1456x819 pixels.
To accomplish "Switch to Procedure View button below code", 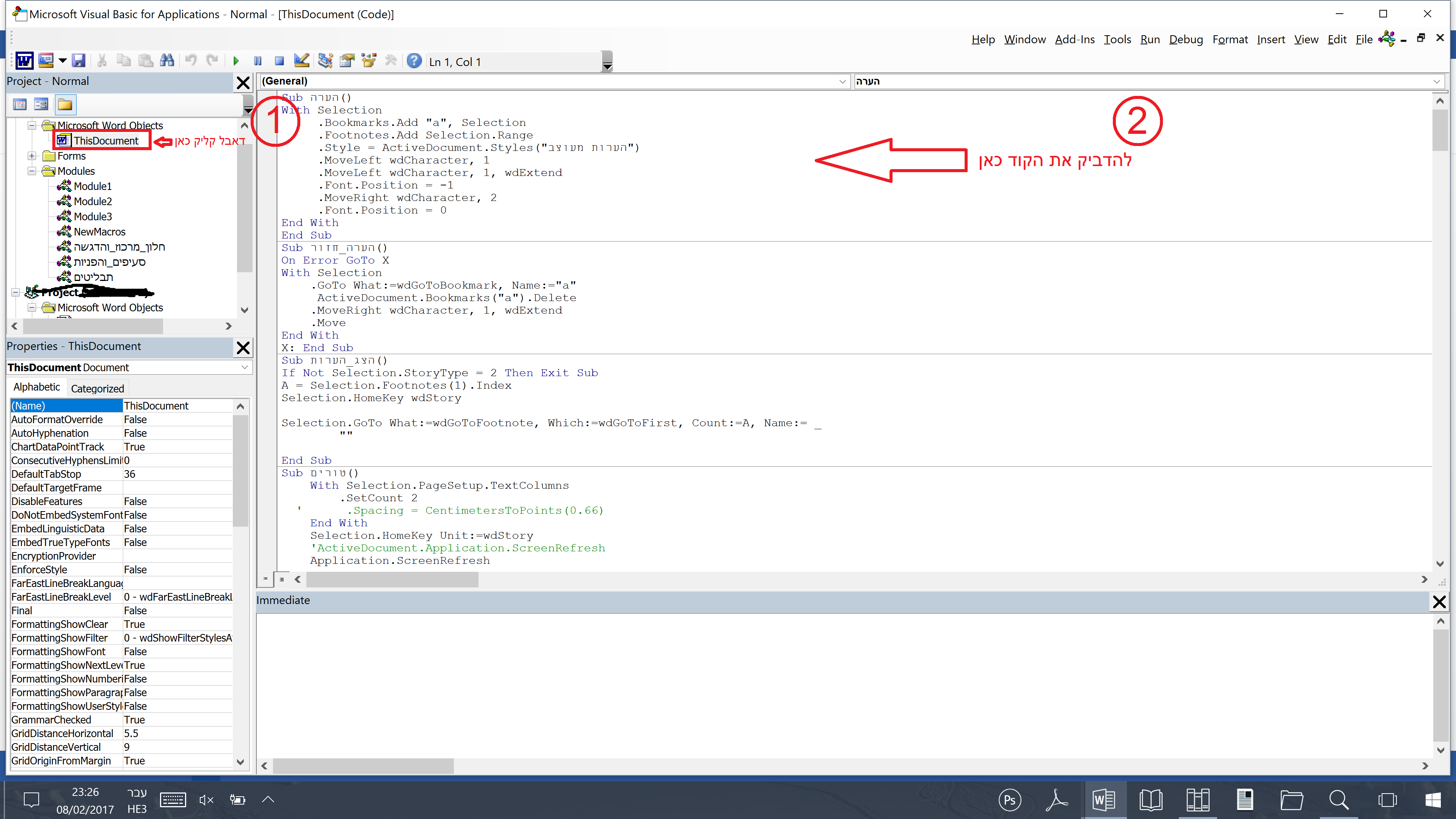I will [x=265, y=579].
